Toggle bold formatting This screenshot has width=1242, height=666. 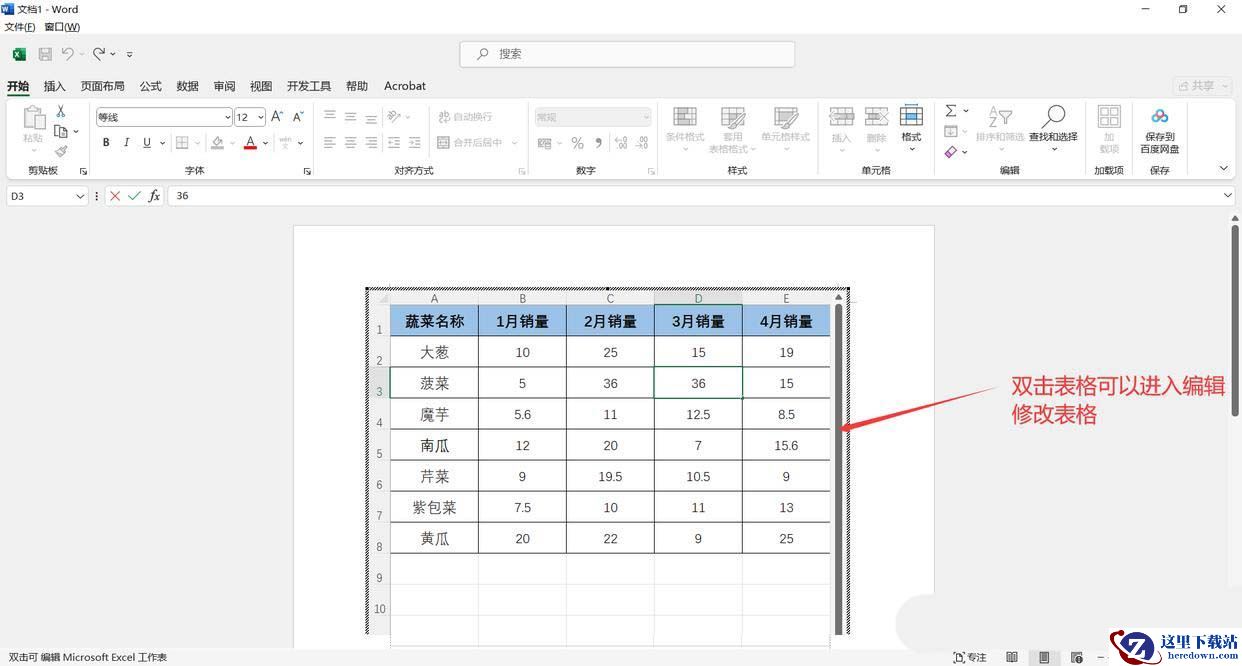[106, 143]
